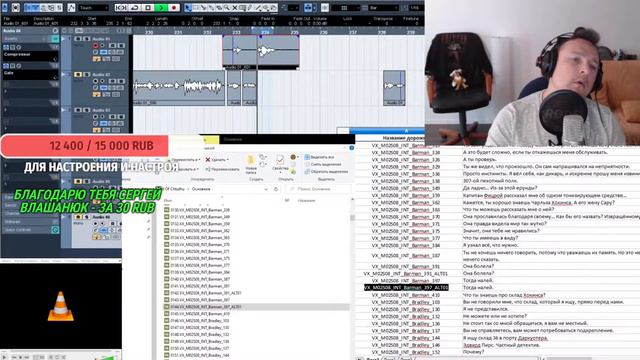The image size is (640, 360).
Task: Click the cell 'Я узнал всё, что нужно.'
Action: [x=491, y=245]
